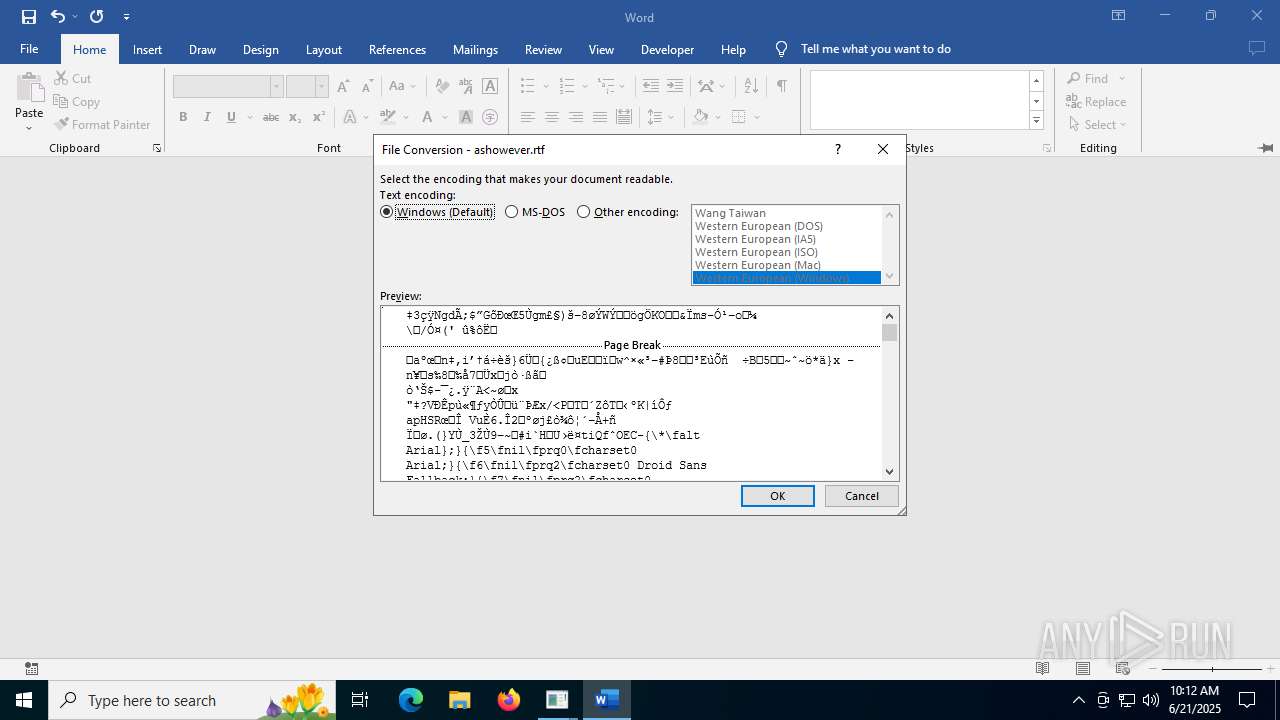This screenshot has height=720, width=1280.
Task: Clear all formatting icon
Action: (441, 86)
